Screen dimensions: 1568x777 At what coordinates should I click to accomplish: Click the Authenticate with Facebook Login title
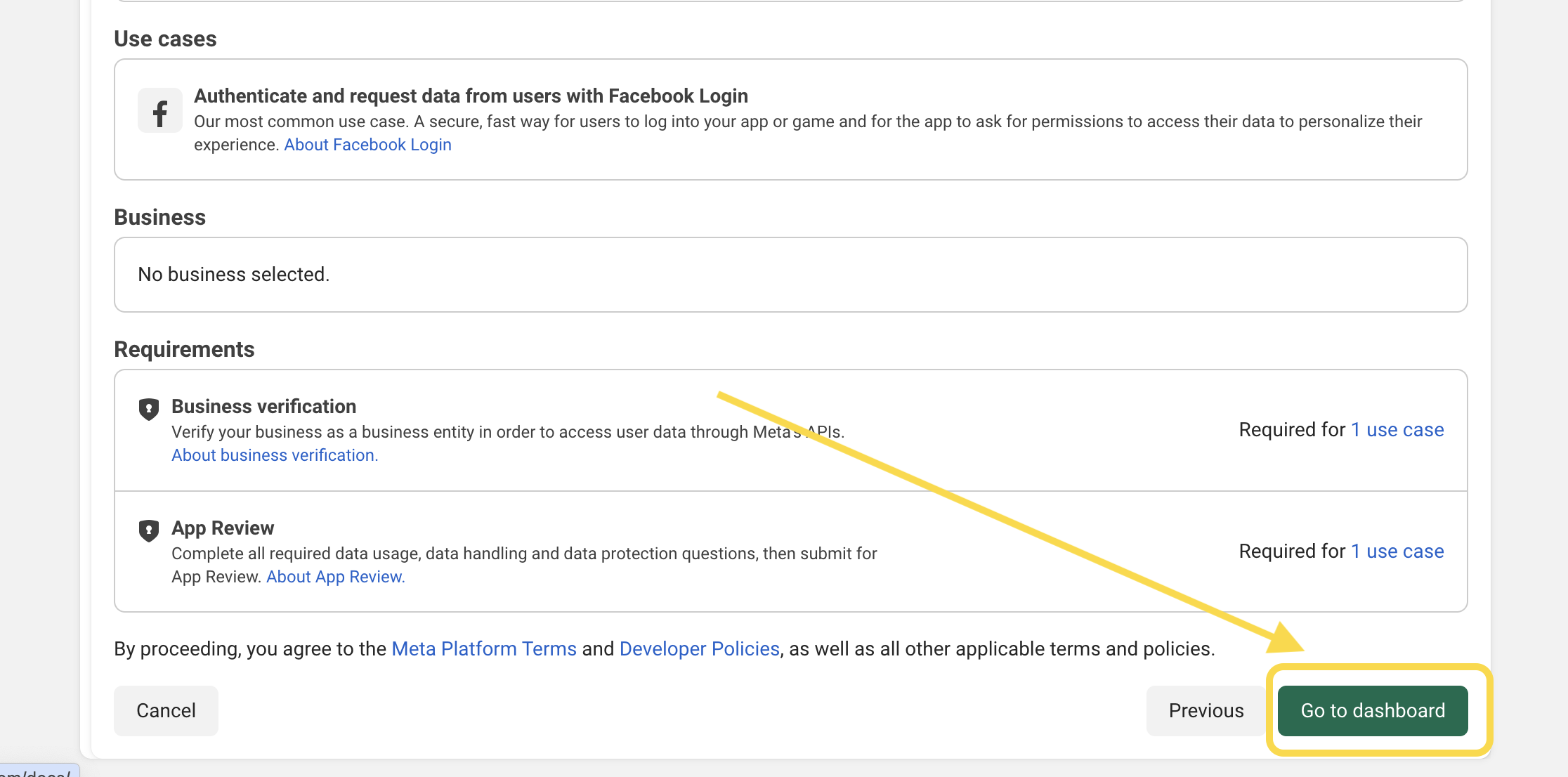pyautogui.click(x=471, y=96)
